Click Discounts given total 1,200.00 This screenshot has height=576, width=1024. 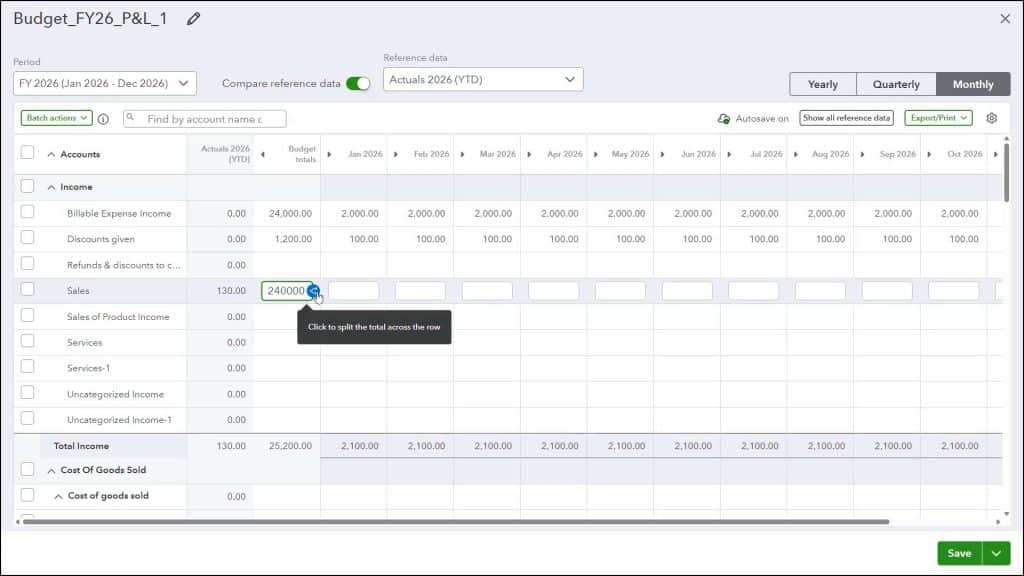click(x=293, y=239)
